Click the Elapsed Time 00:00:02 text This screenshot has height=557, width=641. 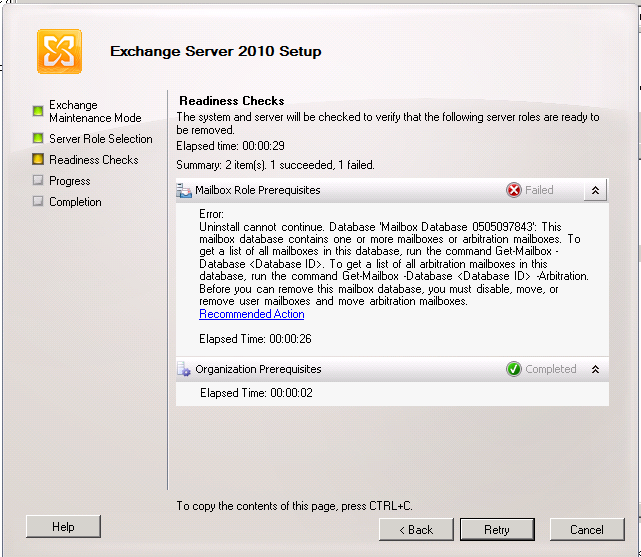(256, 393)
